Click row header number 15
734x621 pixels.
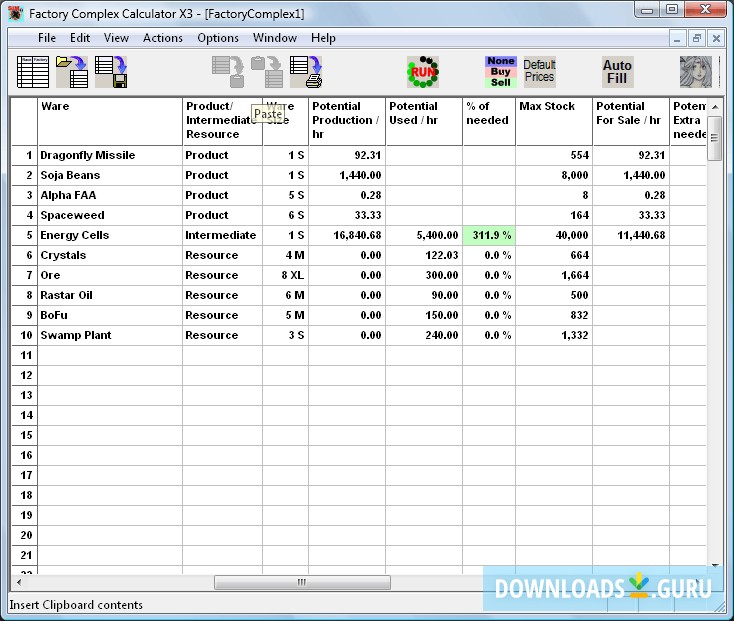[x=24, y=435]
